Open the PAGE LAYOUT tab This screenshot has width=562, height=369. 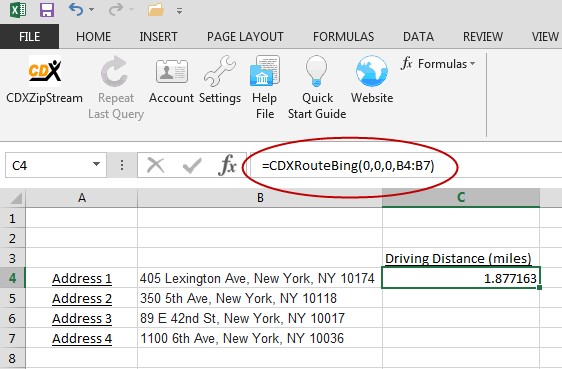pyautogui.click(x=245, y=37)
